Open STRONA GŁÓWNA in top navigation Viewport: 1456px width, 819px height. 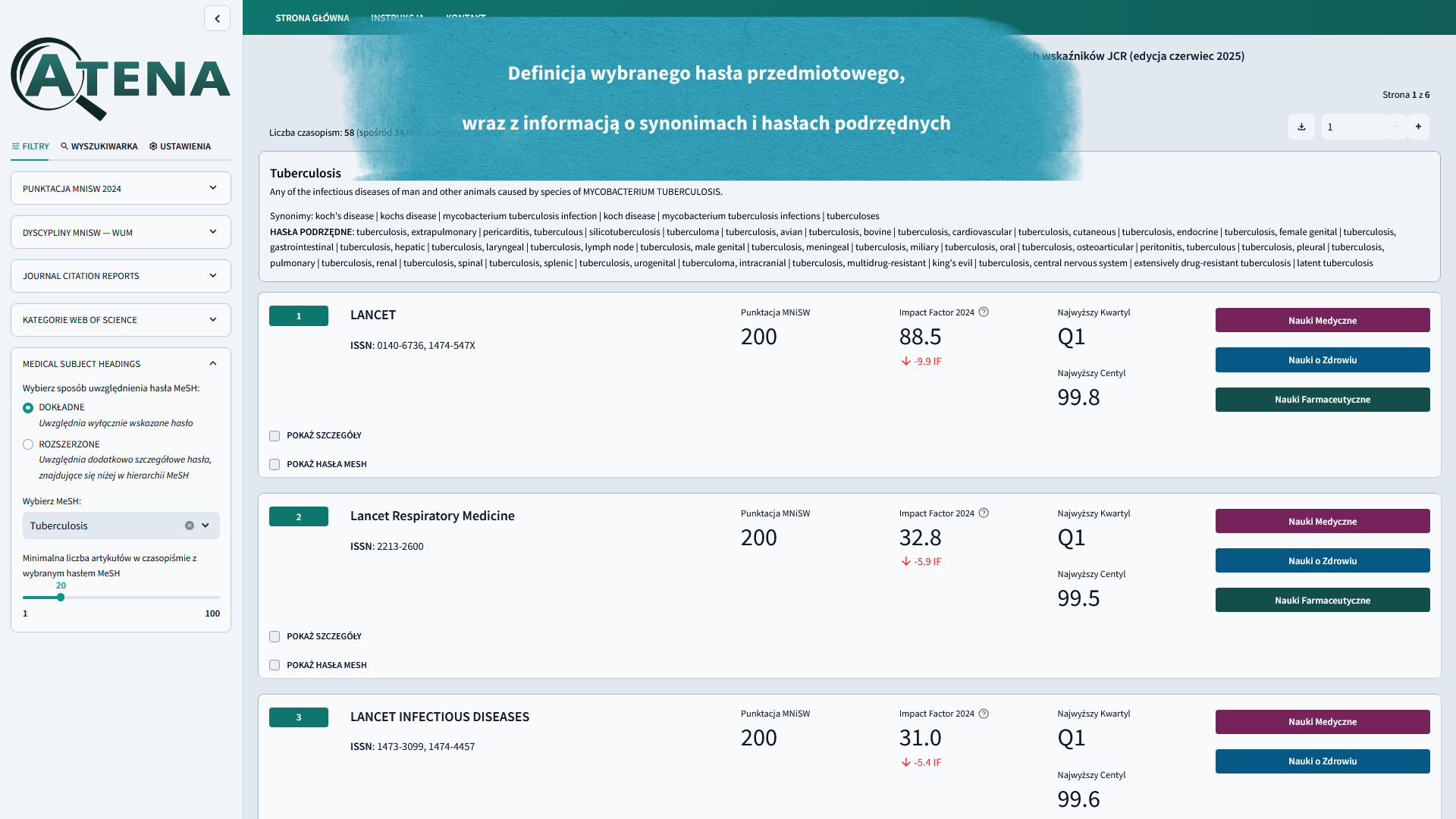pyautogui.click(x=312, y=17)
